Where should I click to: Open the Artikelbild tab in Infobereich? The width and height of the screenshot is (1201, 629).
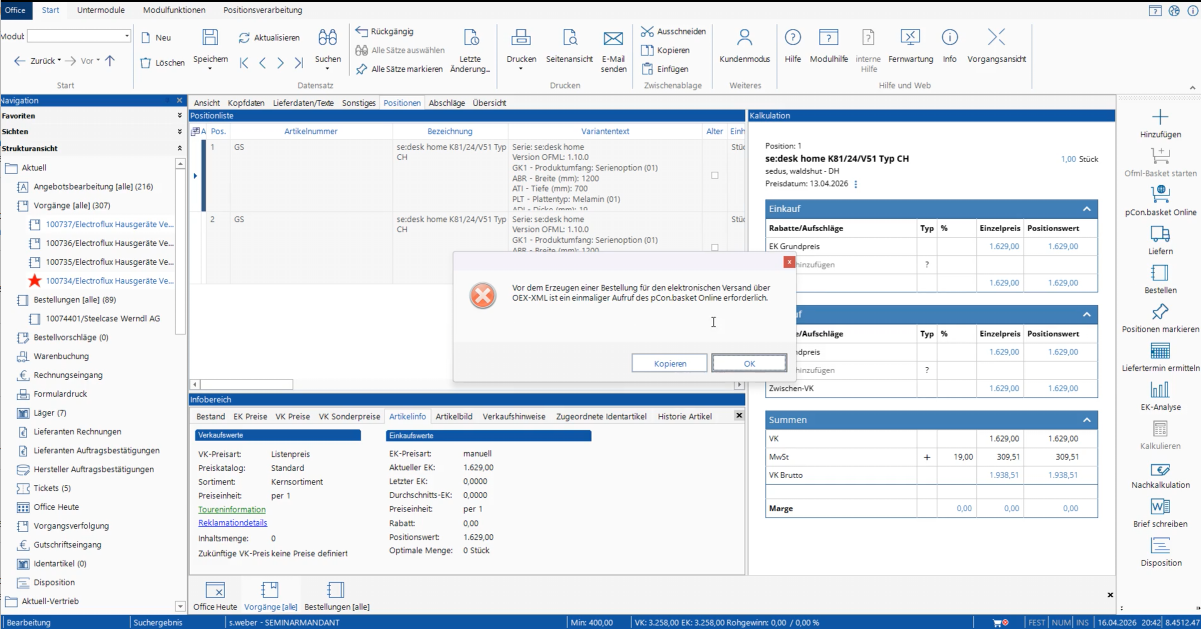[x=454, y=416]
